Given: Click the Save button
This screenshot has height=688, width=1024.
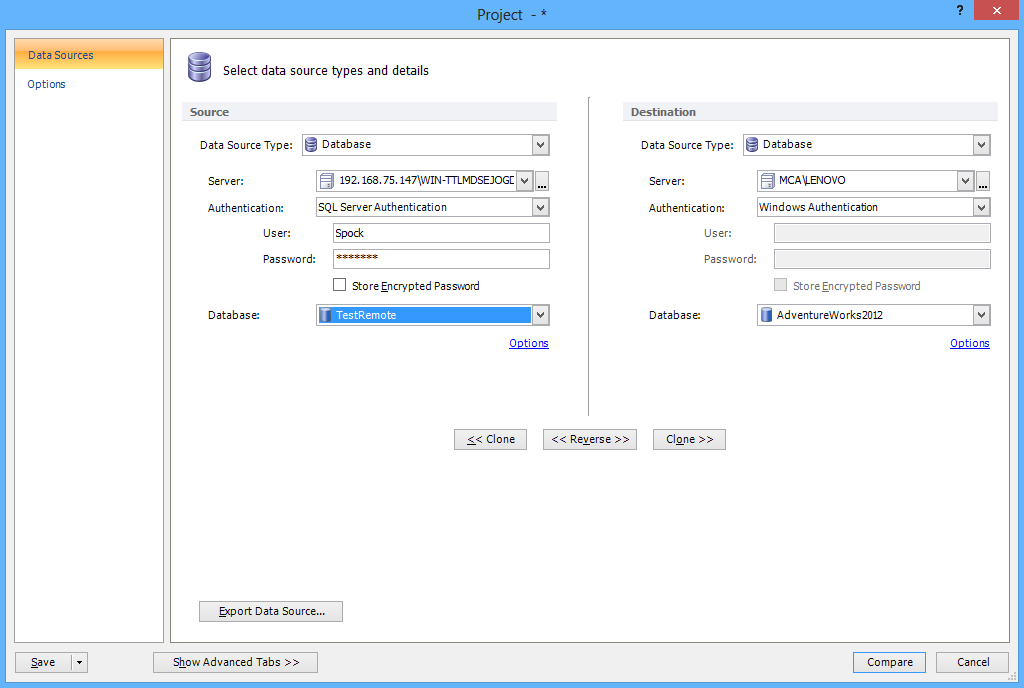Looking at the screenshot, I should [43, 663].
